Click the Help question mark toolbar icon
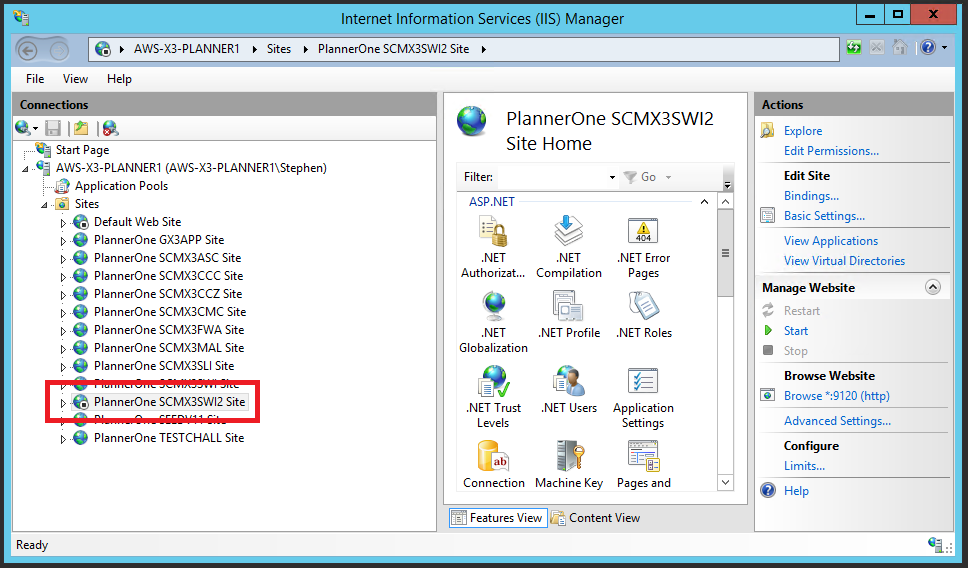 928,48
